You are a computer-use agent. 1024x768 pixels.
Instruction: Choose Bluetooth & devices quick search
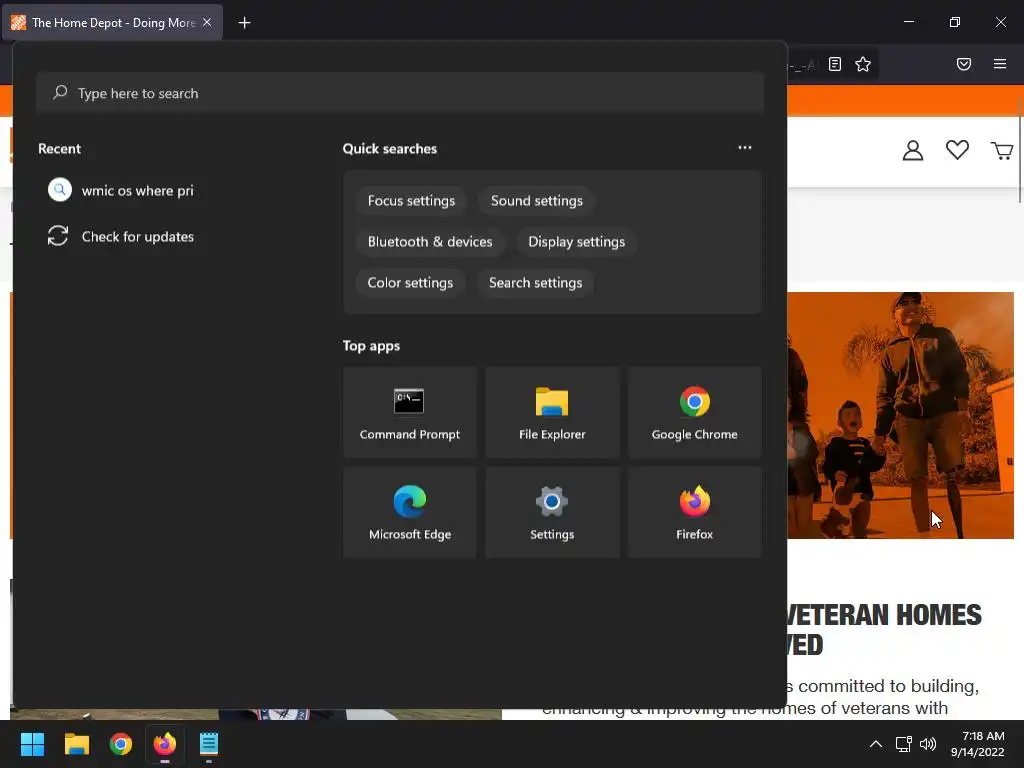coord(430,242)
